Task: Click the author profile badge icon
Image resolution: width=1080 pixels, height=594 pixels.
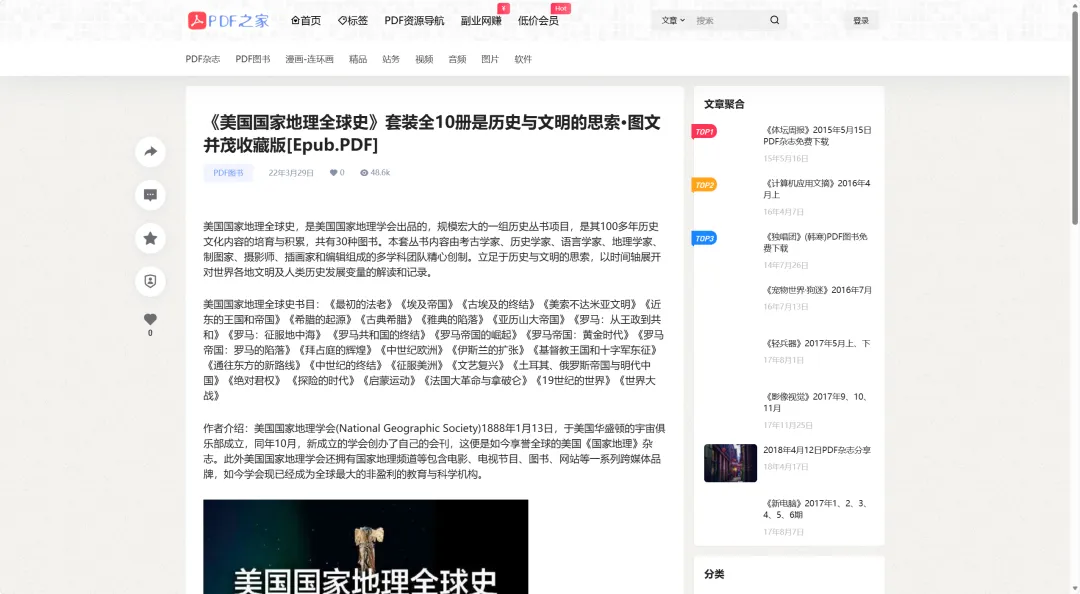Action: pyautogui.click(x=150, y=281)
